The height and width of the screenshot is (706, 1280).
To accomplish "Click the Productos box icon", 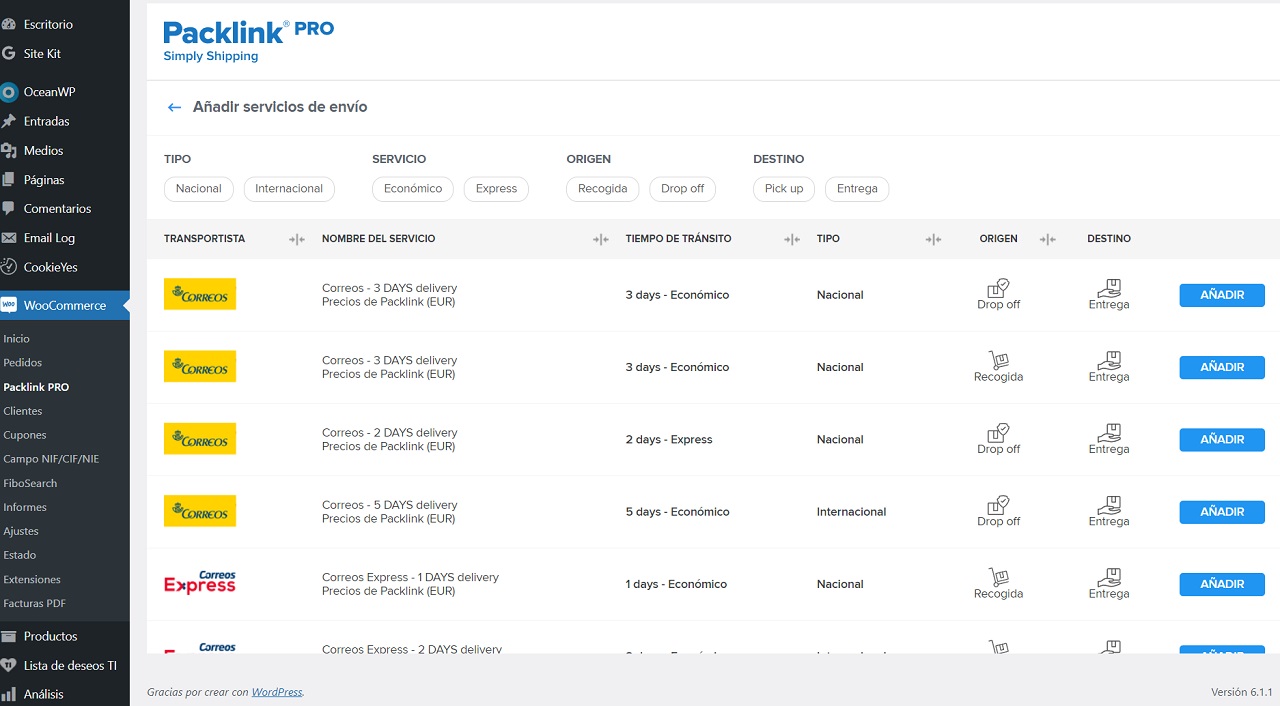I will pos(9,636).
